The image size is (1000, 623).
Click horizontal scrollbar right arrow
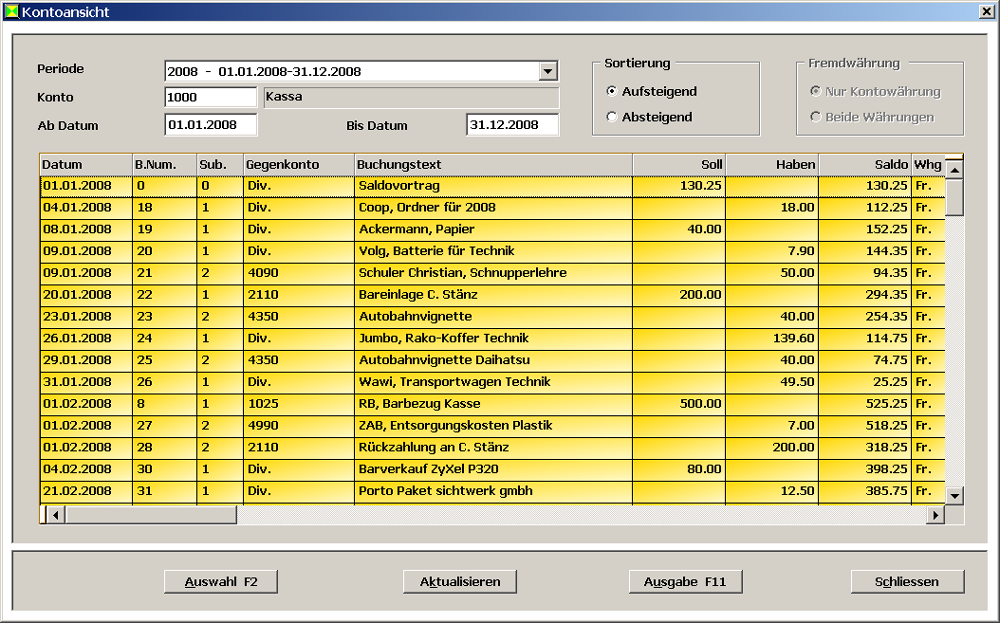(935, 515)
